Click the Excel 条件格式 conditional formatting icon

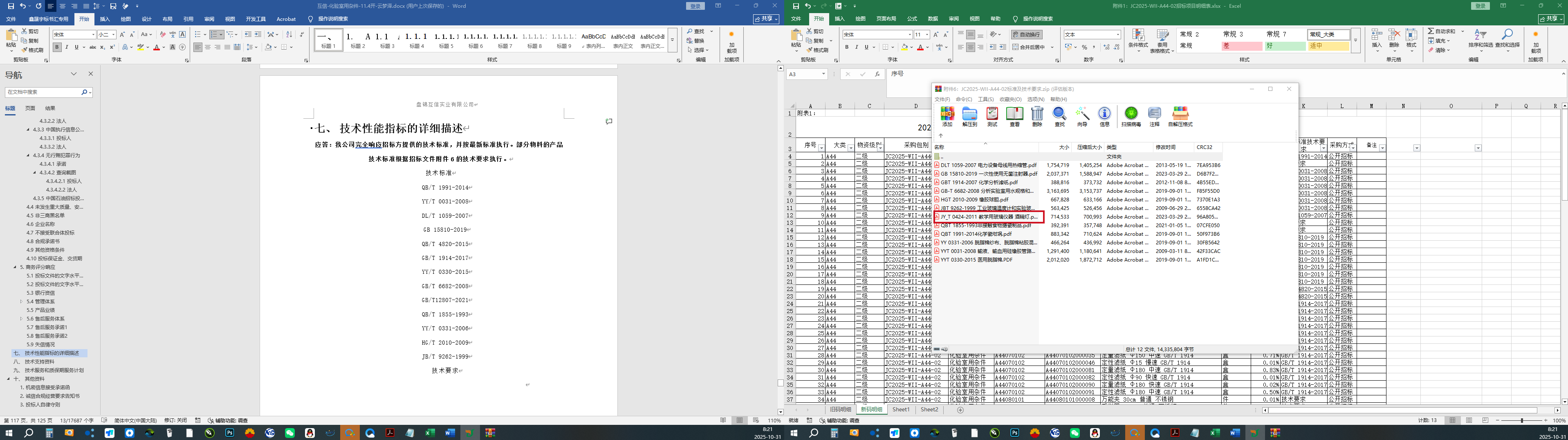(x=1137, y=40)
